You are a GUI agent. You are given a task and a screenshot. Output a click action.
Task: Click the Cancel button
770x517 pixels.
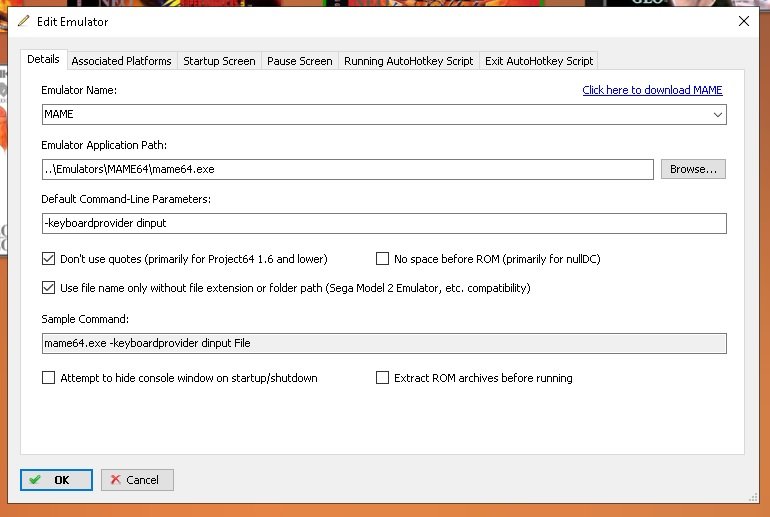coord(137,480)
